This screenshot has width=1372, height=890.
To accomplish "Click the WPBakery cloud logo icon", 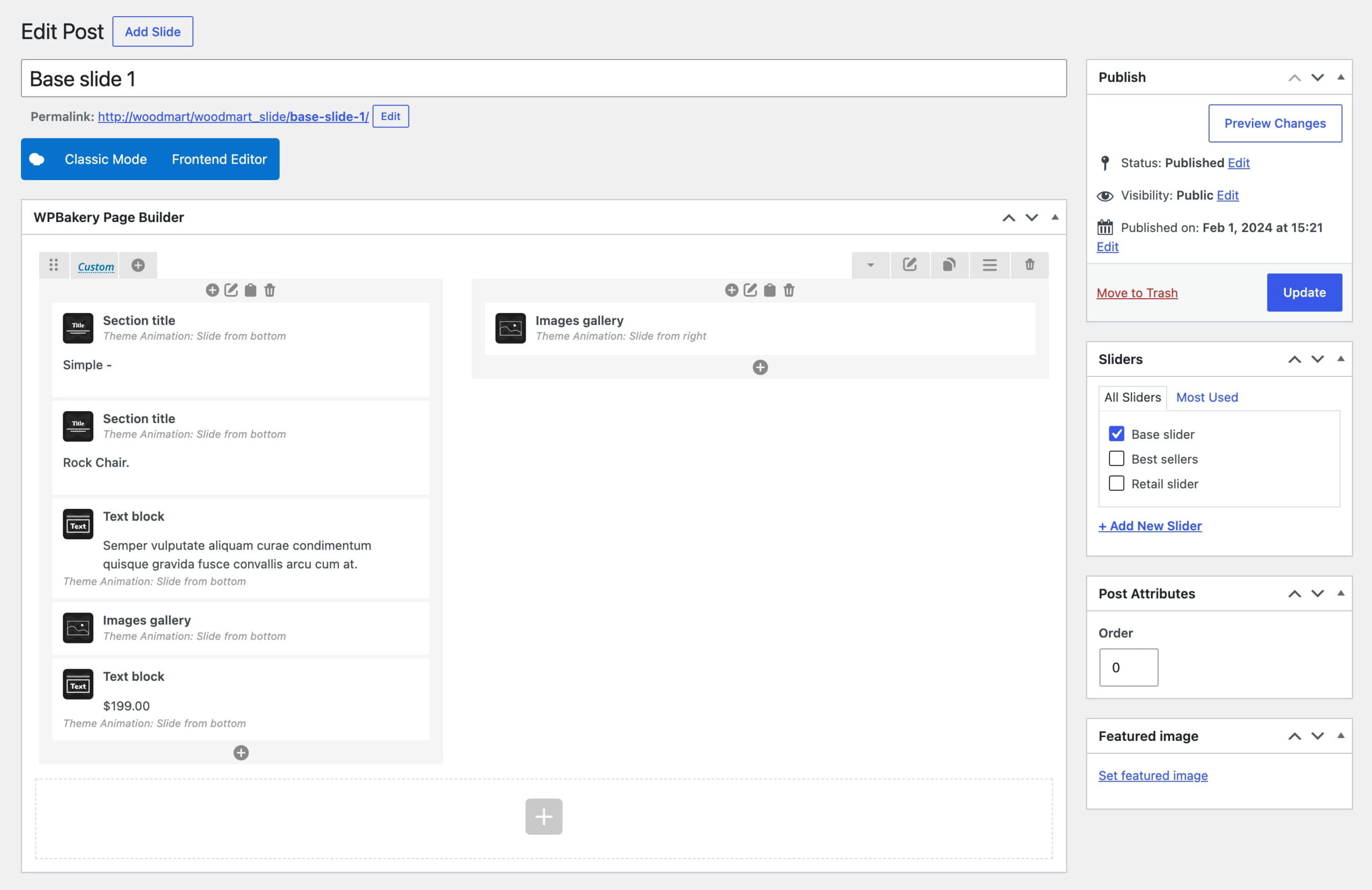I will pos(37,159).
